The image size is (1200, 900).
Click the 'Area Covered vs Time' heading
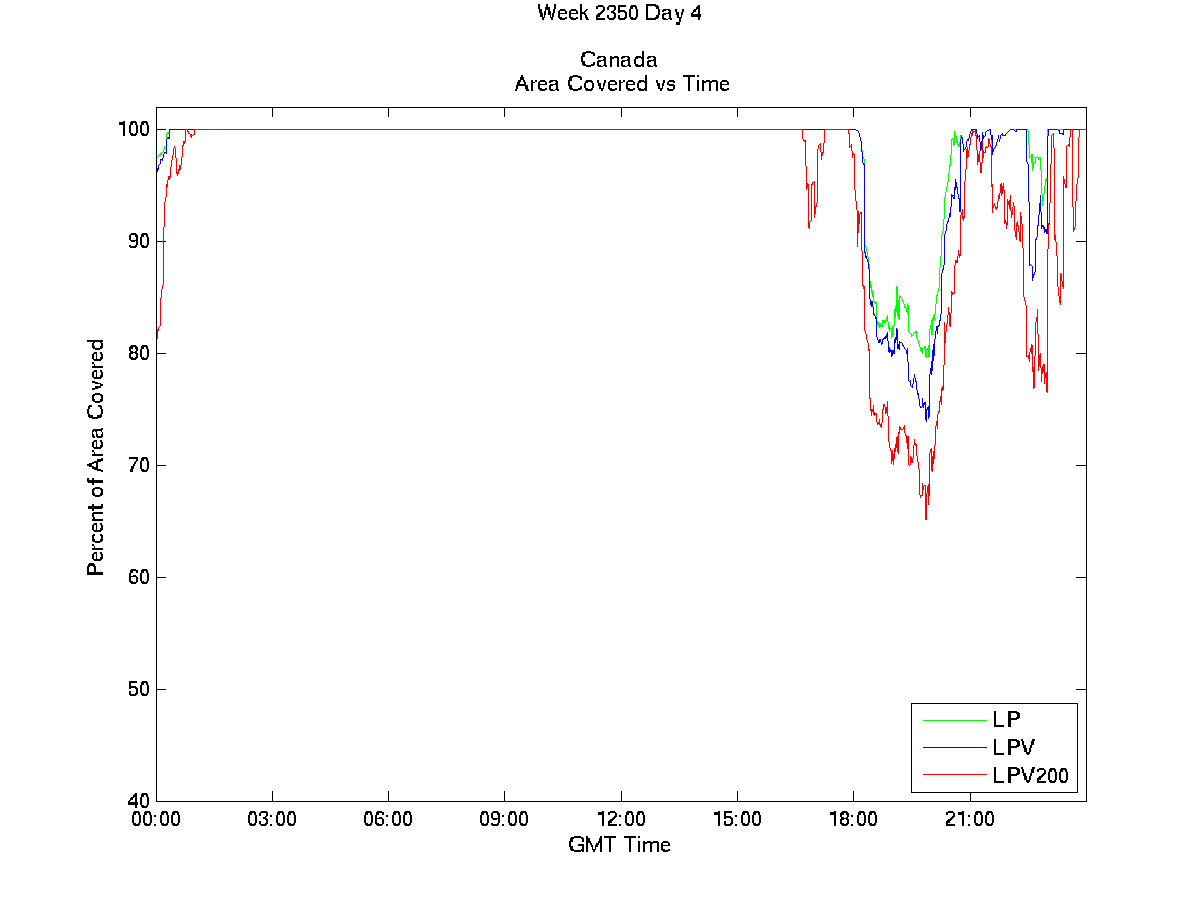click(x=622, y=84)
